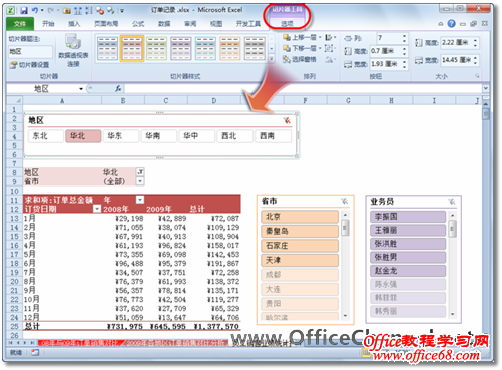This screenshot has width=502, height=370.
Task: Toggle 华北 in the 地区 slicer
Action: [x=83, y=136]
